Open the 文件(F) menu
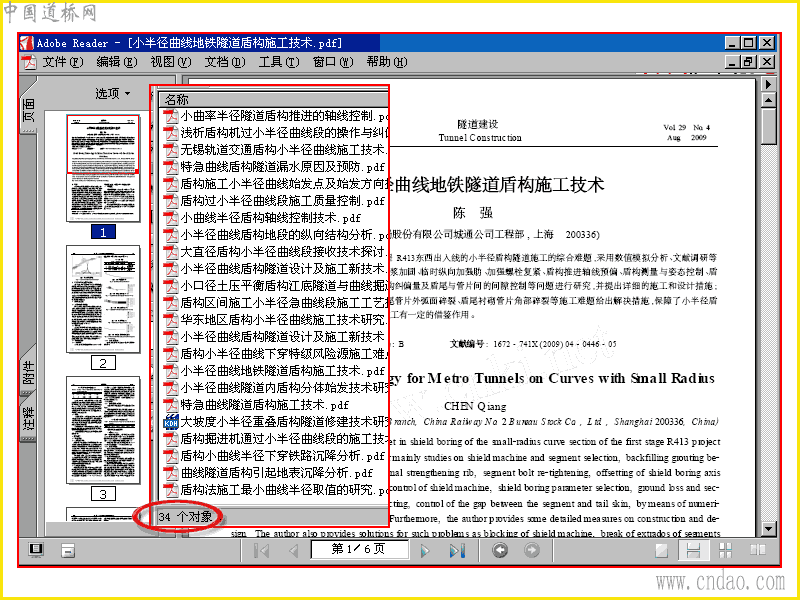Image resolution: width=800 pixels, height=600 pixels. coord(62,62)
